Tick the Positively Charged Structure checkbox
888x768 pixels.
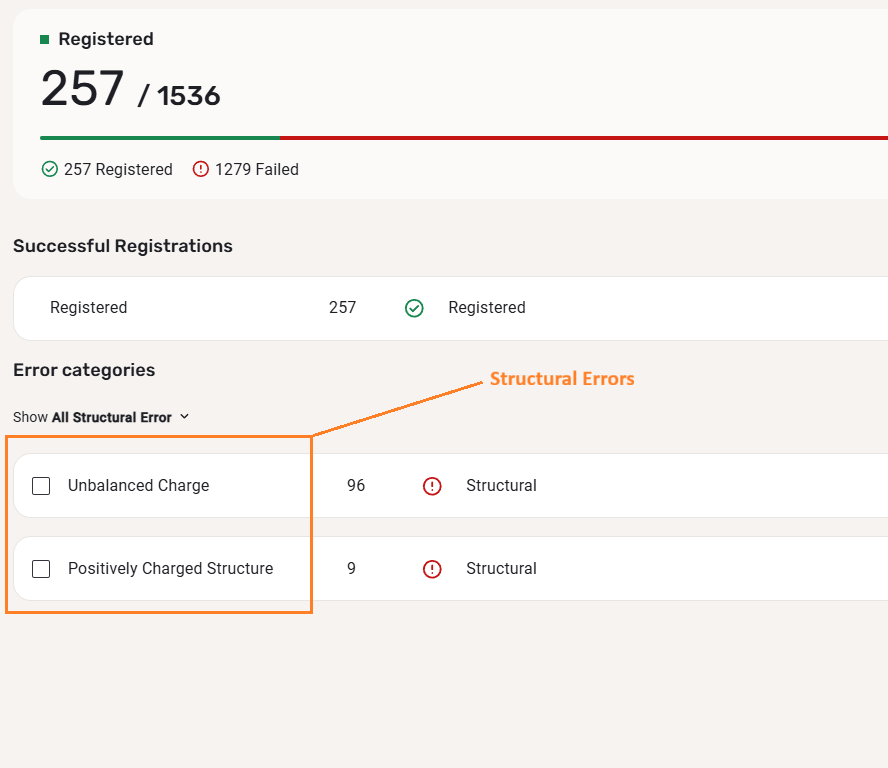(41, 569)
